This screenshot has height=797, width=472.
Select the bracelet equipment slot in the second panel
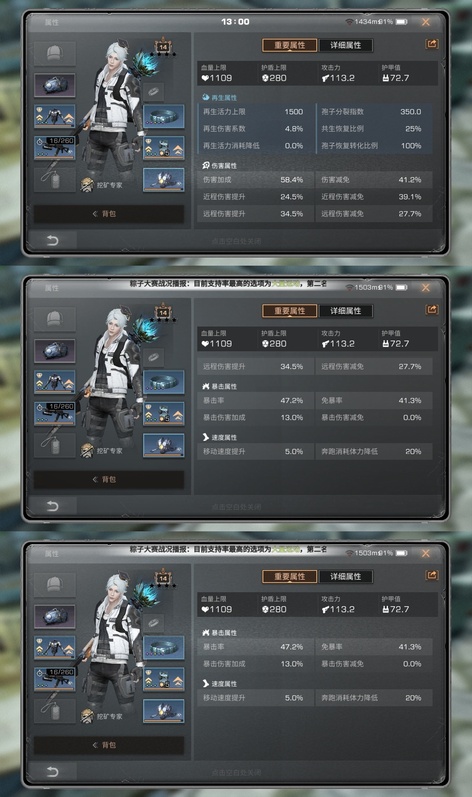tap(164, 382)
